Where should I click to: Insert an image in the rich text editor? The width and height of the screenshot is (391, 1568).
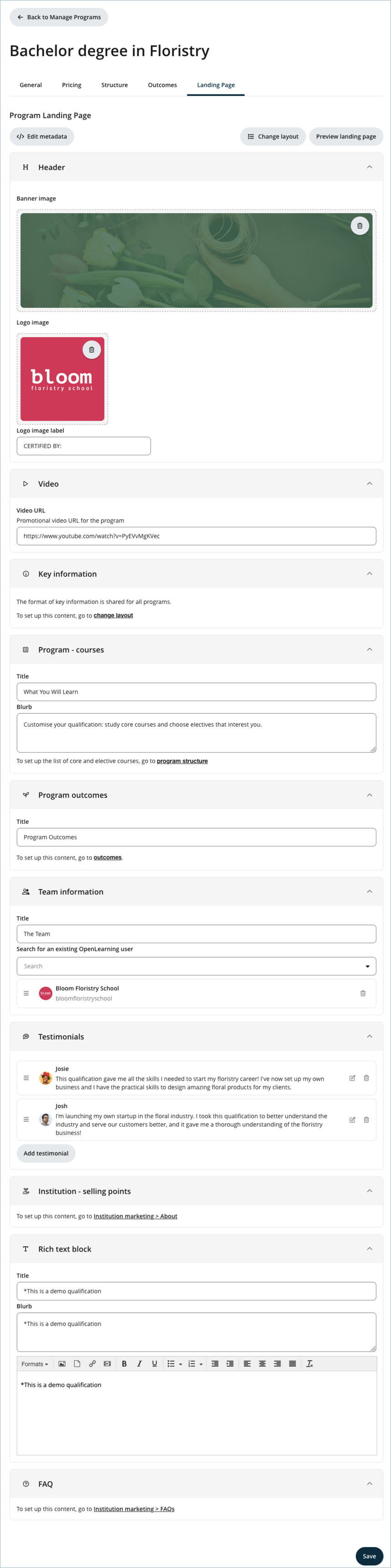[62, 1363]
